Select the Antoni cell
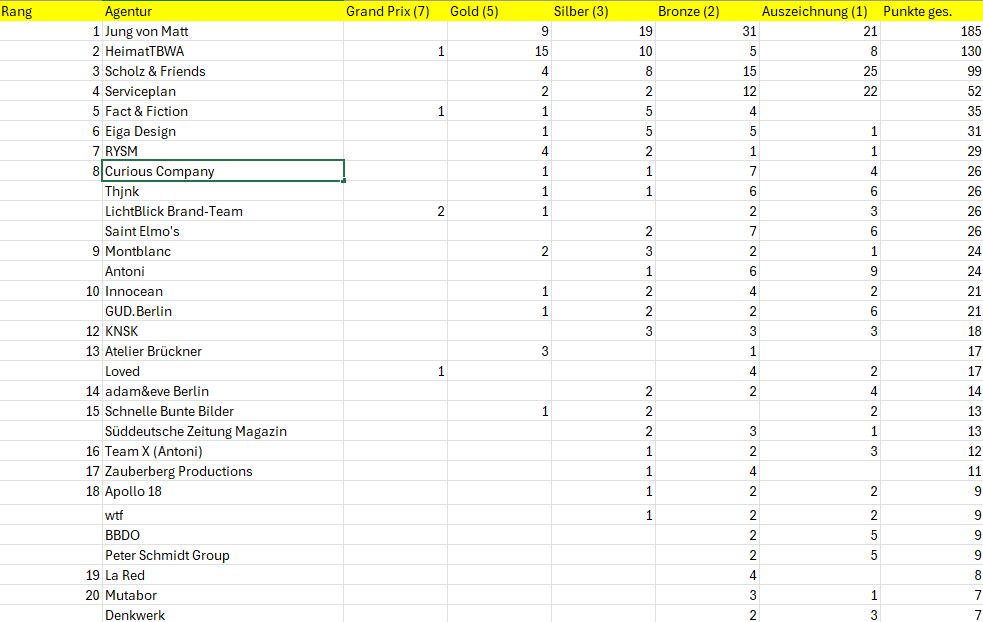The height and width of the screenshot is (622, 983). click(x=223, y=271)
